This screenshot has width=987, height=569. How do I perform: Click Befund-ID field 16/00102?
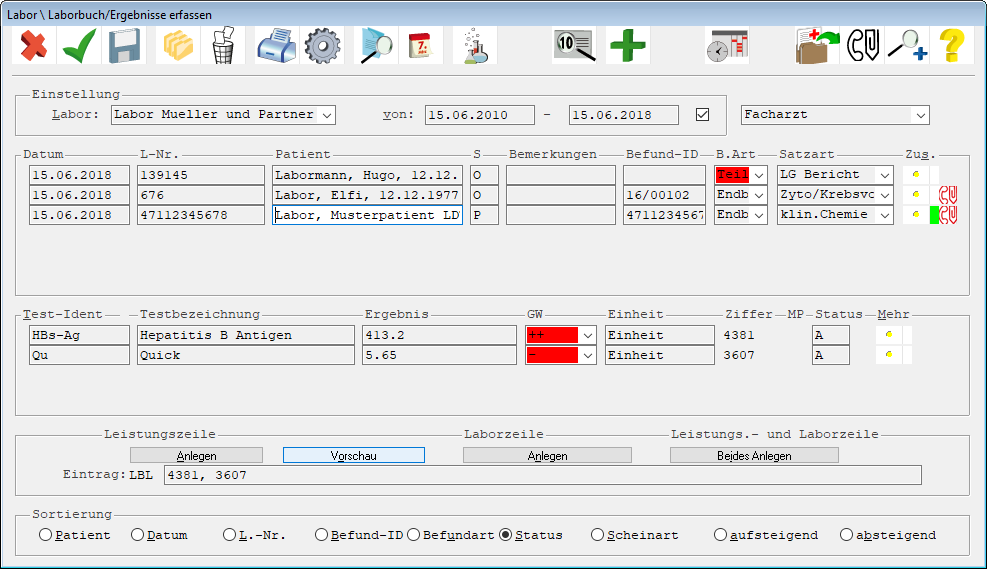pos(665,195)
